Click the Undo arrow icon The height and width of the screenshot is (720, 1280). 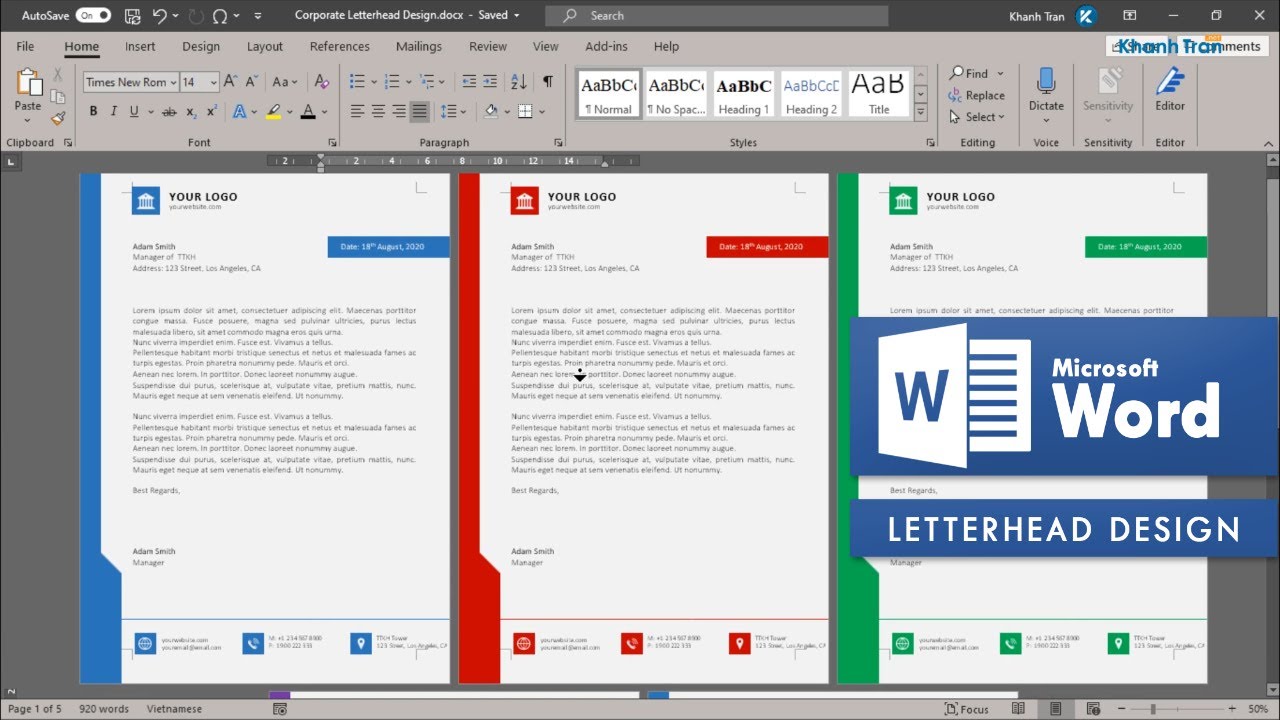click(x=160, y=16)
